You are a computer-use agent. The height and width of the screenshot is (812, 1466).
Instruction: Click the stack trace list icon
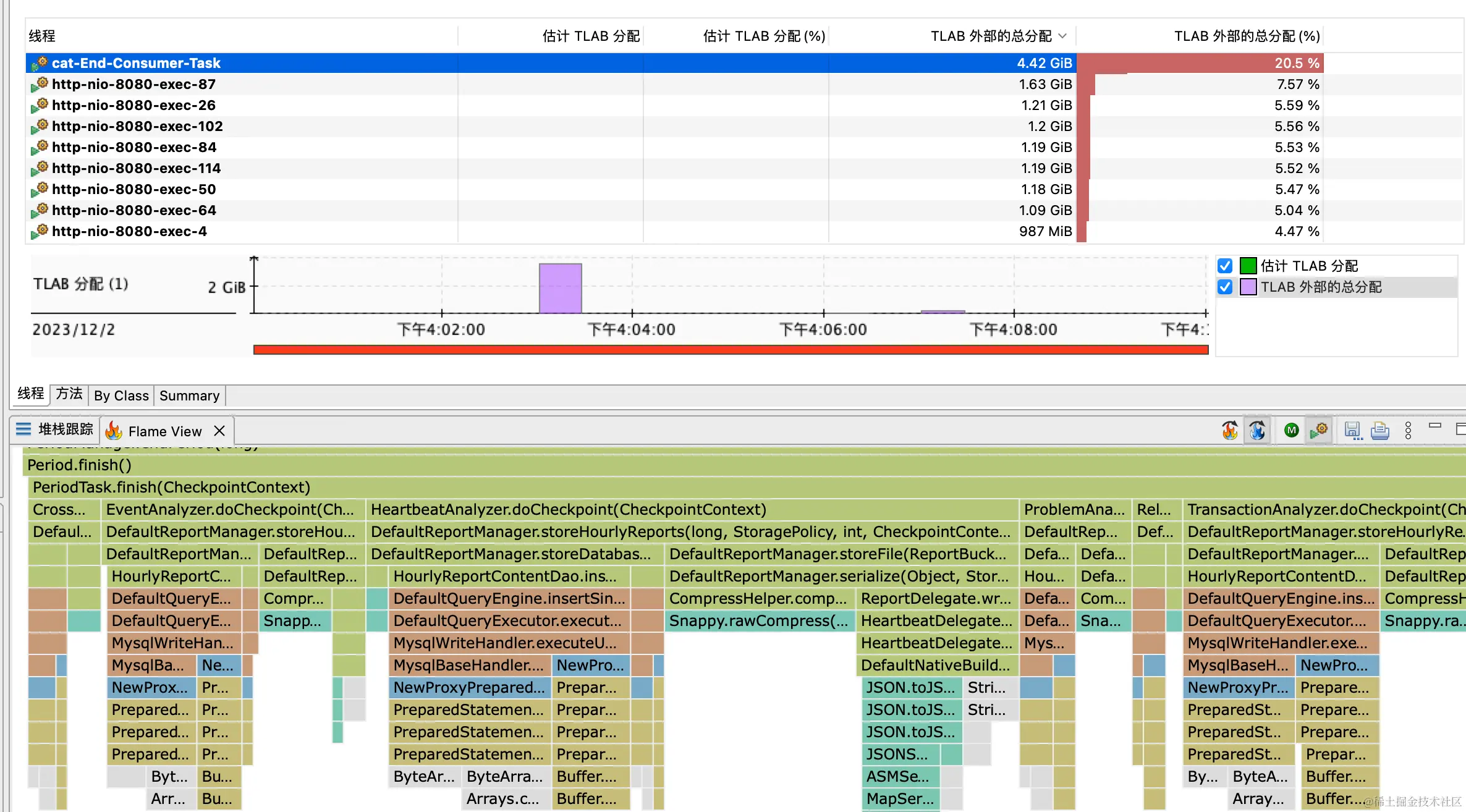[23, 429]
